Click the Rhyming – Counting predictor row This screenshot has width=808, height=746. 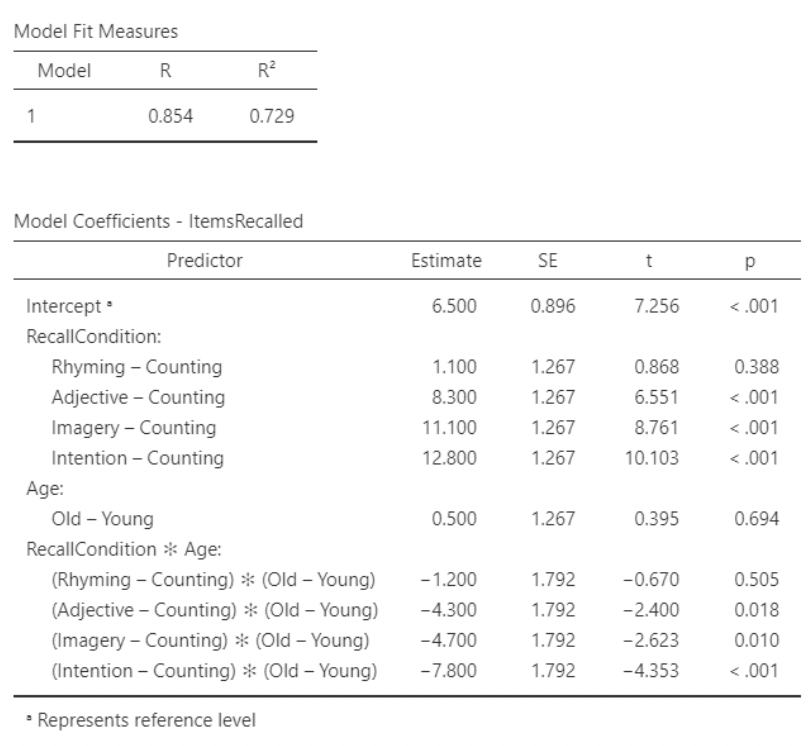[x=137, y=367]
